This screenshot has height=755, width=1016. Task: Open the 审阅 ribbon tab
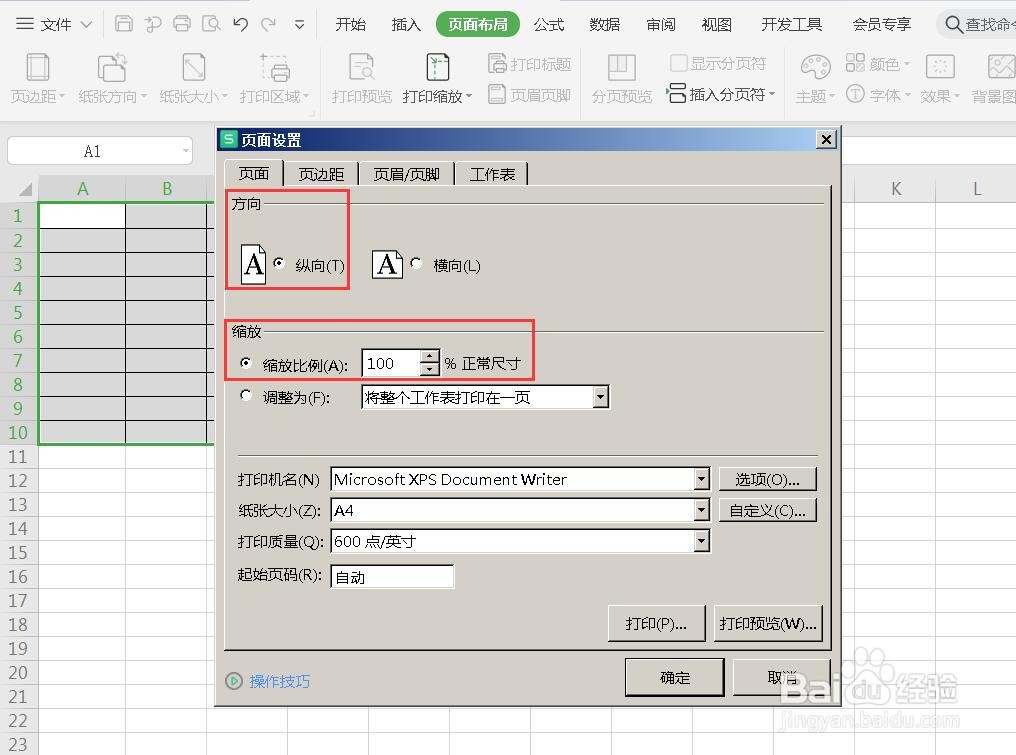click(661, 25)
